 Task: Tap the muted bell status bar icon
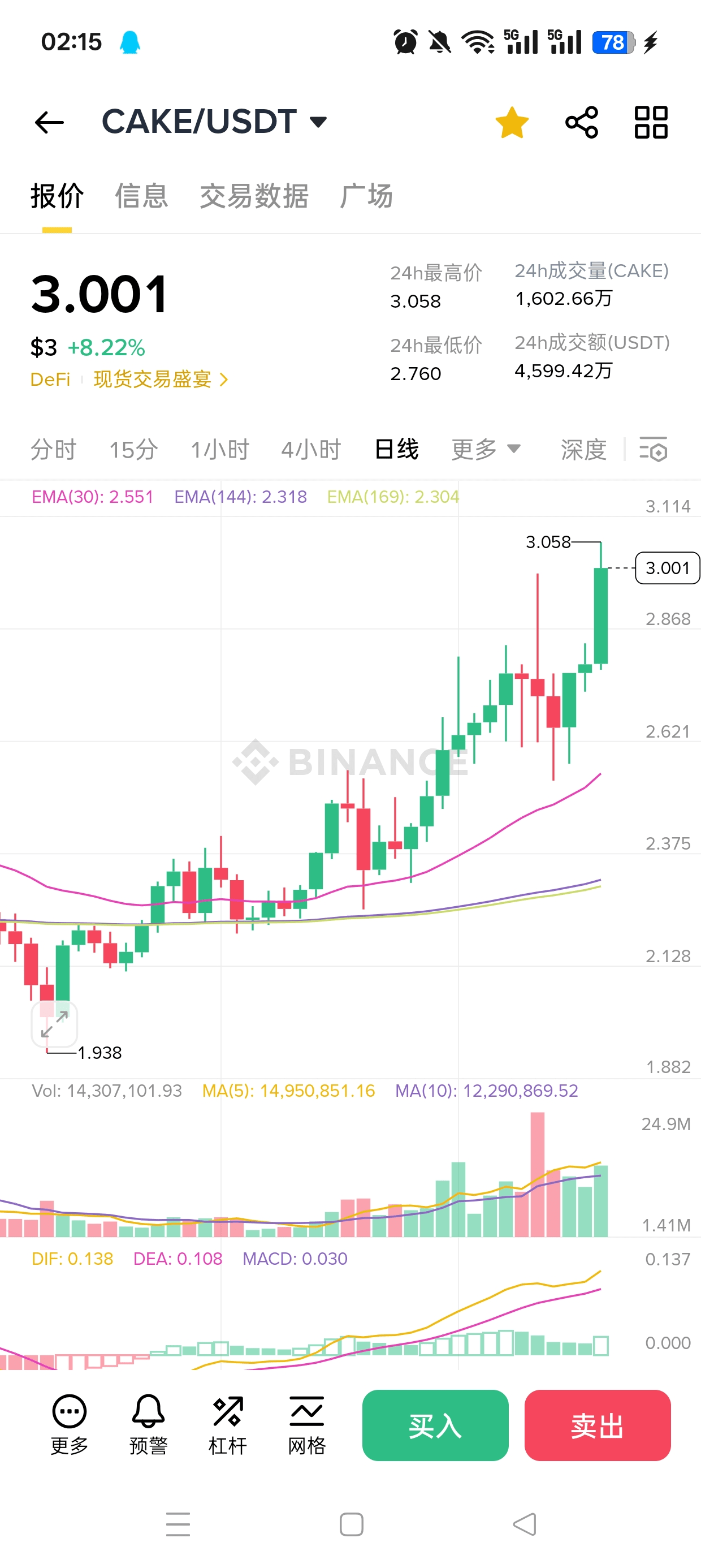pyautogui.click(x=439, y=42)
